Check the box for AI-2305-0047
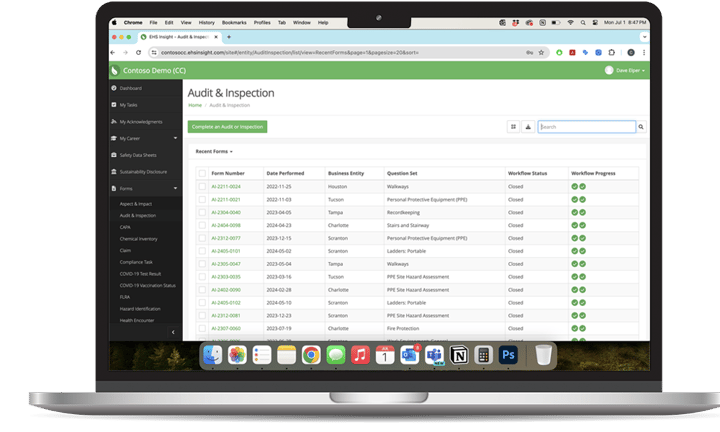Screen dimensions: 720x432 [x=202, y=264]
